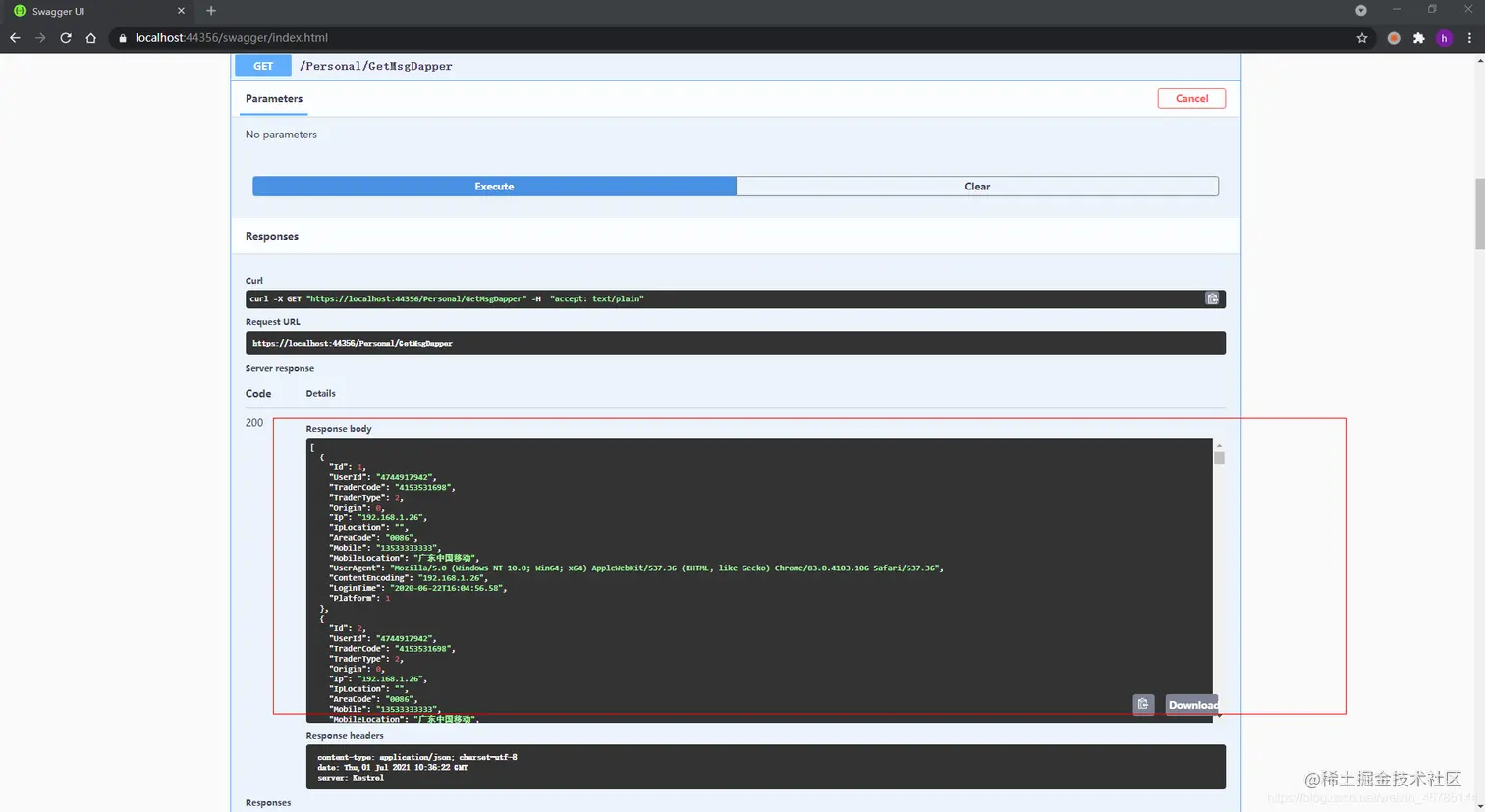
Task: Click the LoginTime value in response
Action: 449,588
